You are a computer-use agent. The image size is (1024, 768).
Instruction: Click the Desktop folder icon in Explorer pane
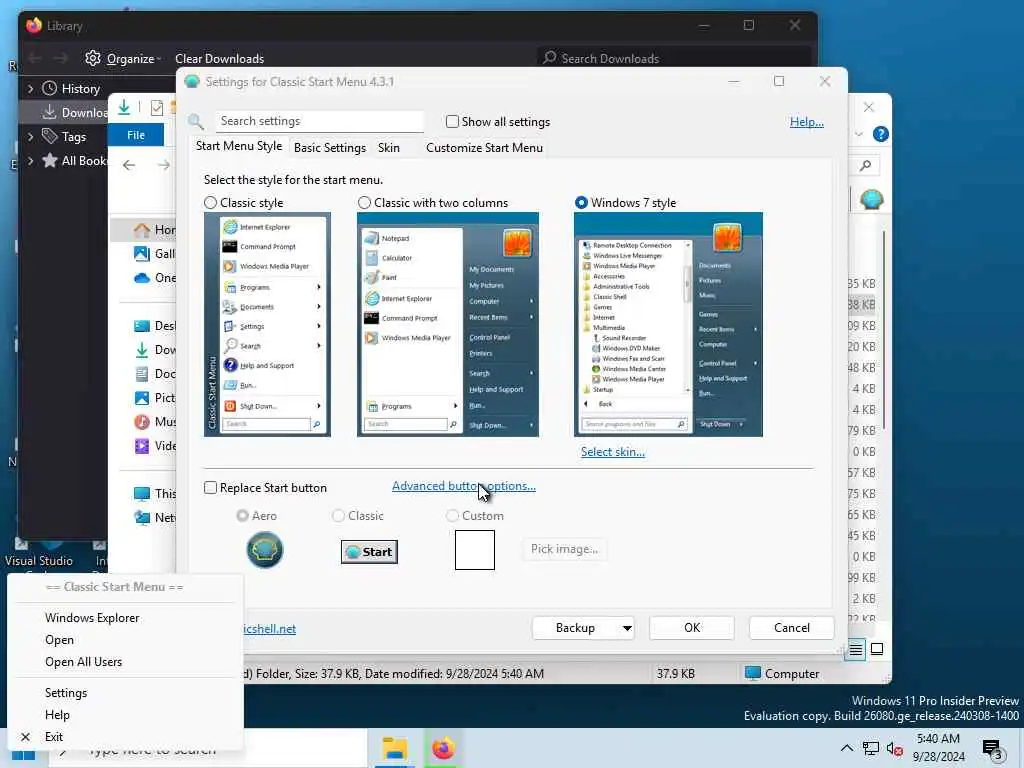[x=142, y=326]
